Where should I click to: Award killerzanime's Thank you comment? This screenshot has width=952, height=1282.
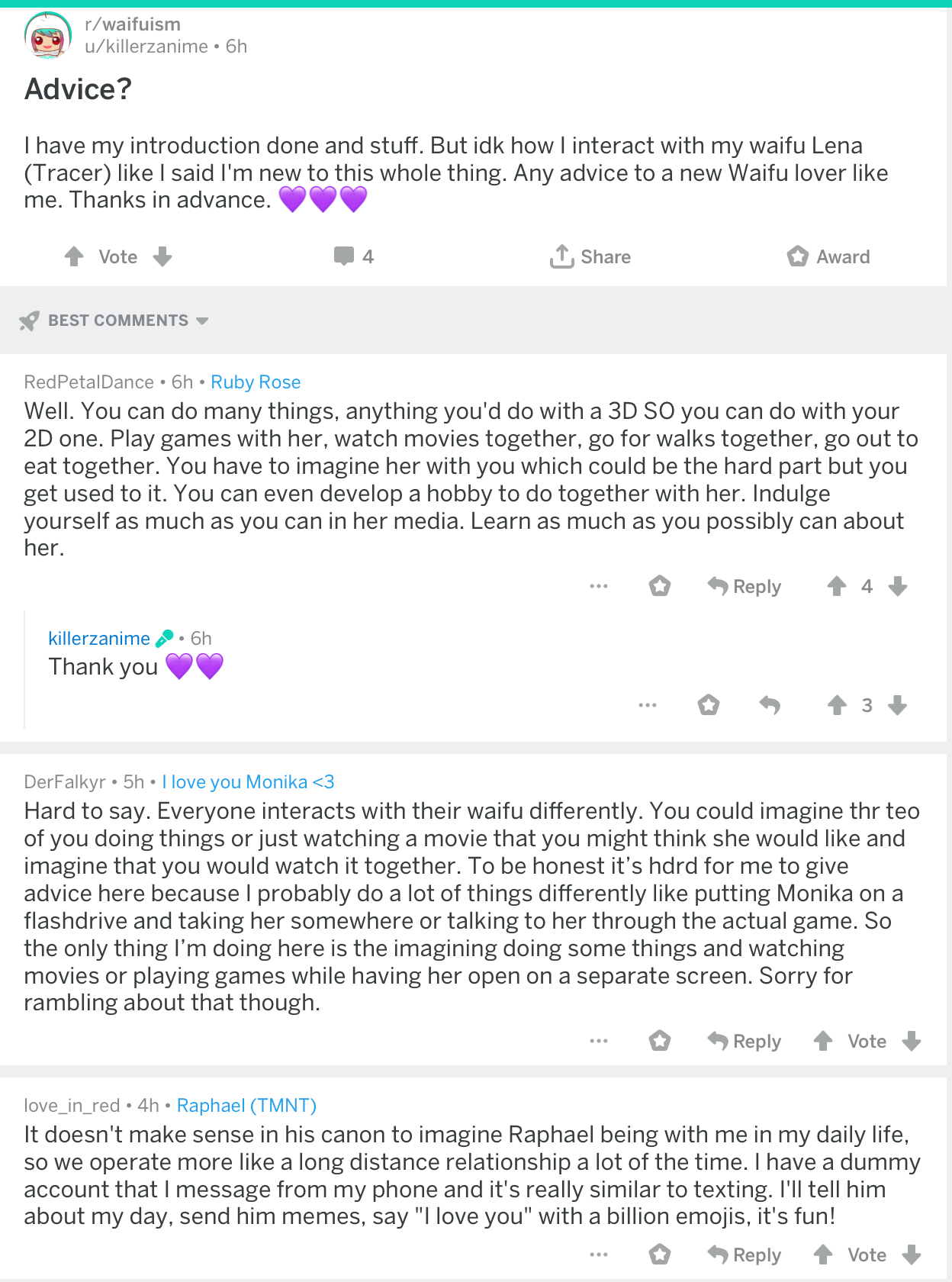709,705
